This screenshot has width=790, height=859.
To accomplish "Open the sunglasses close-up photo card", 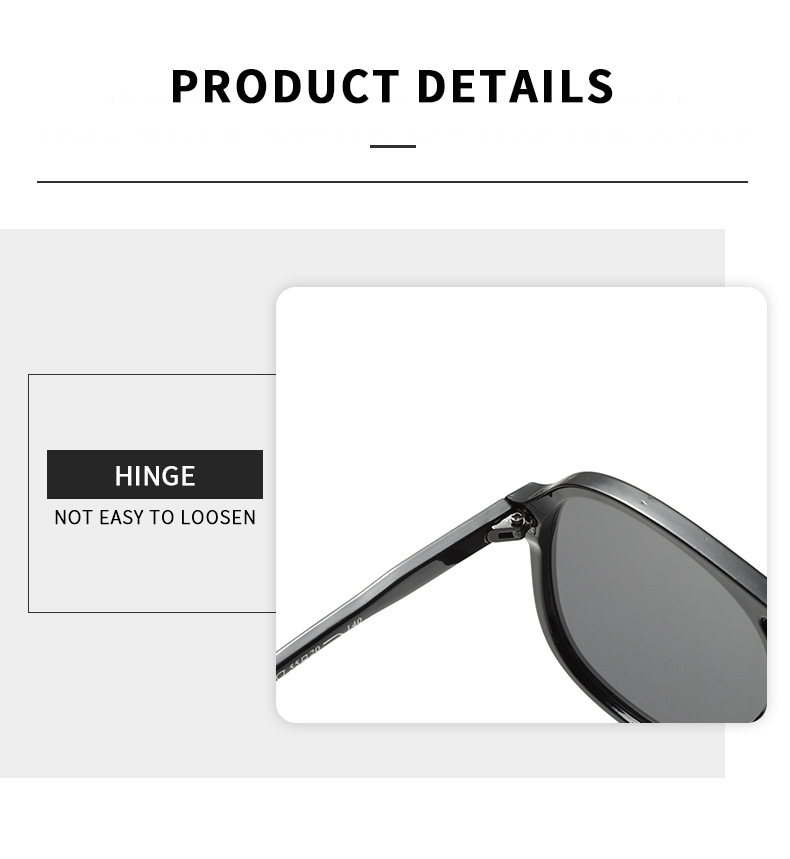I will (x=521, y=505).
